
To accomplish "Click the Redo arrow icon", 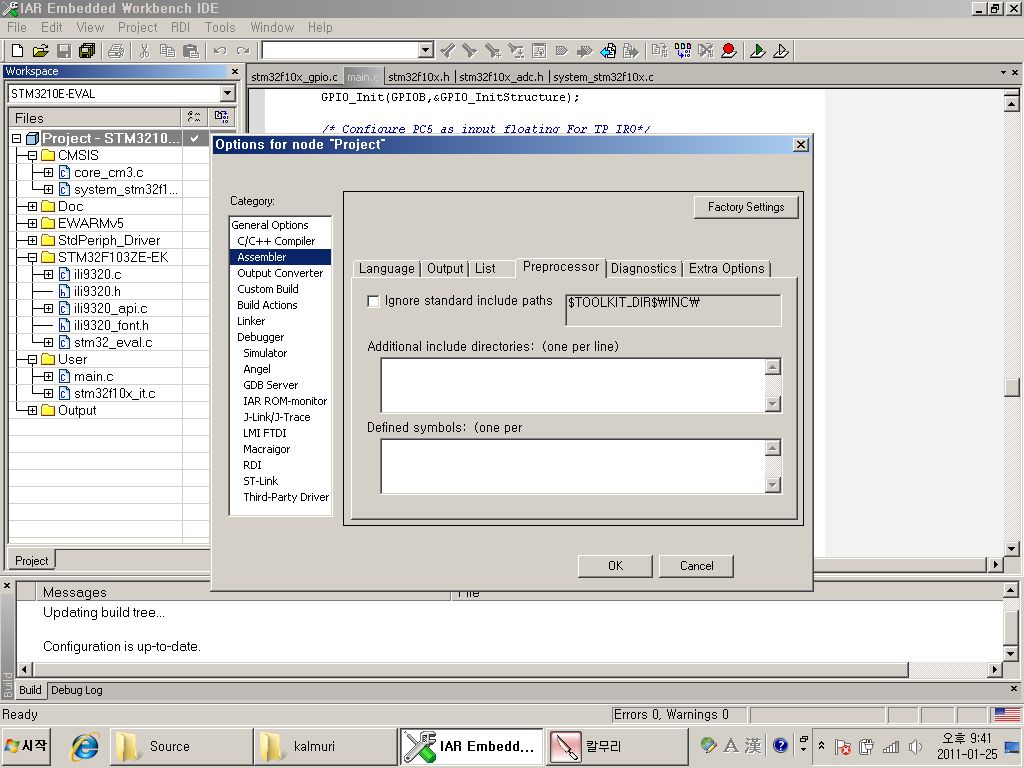I will pos(243,51).
